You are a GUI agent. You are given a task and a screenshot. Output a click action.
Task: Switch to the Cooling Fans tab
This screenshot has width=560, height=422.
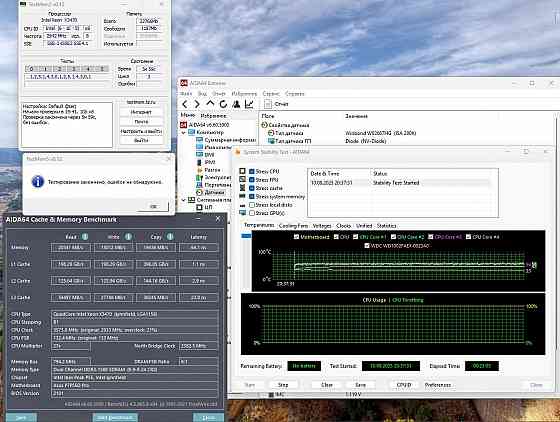pos(293,226)
